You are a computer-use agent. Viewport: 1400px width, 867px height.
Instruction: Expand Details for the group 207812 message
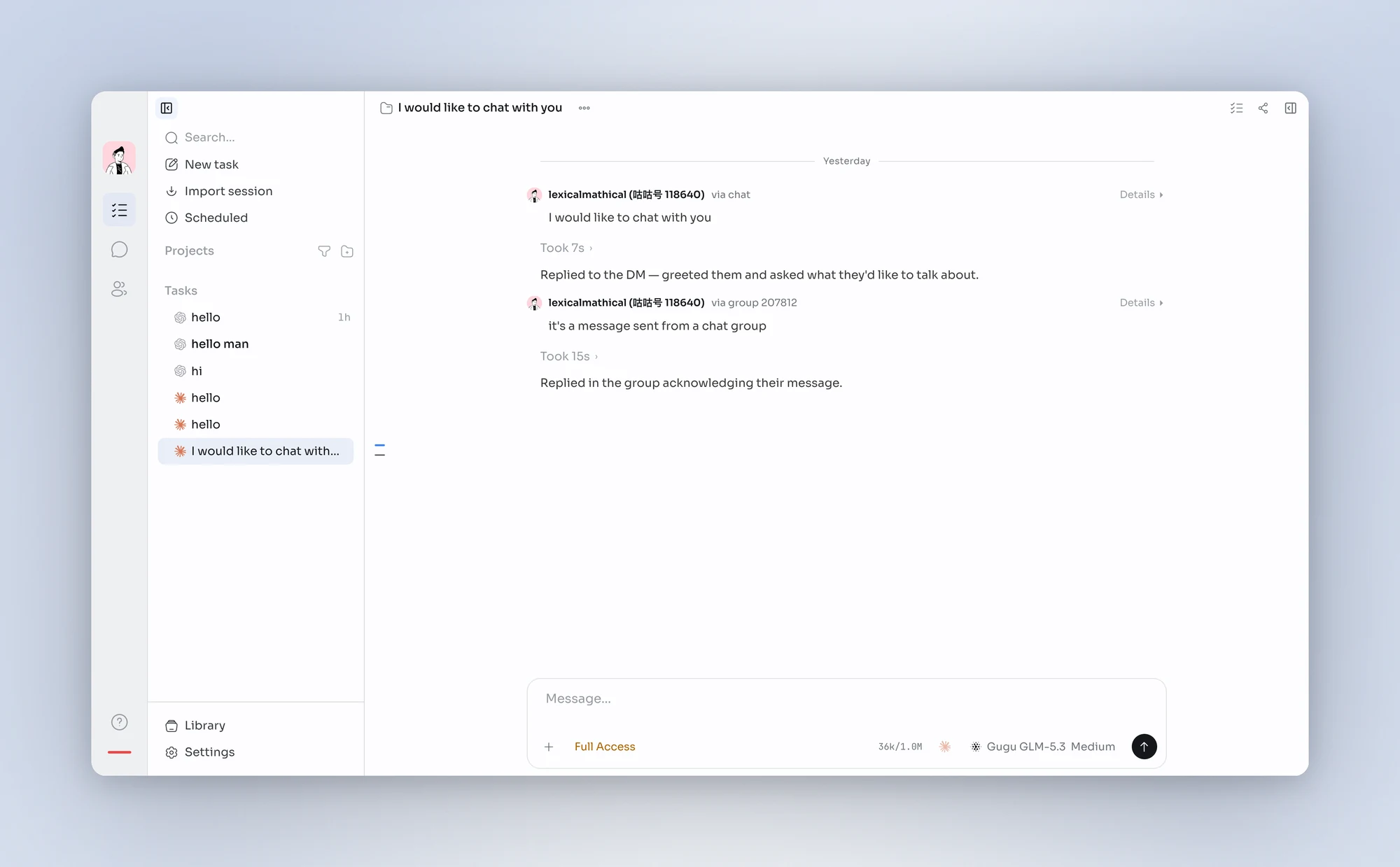click(x=1141, y=303)
